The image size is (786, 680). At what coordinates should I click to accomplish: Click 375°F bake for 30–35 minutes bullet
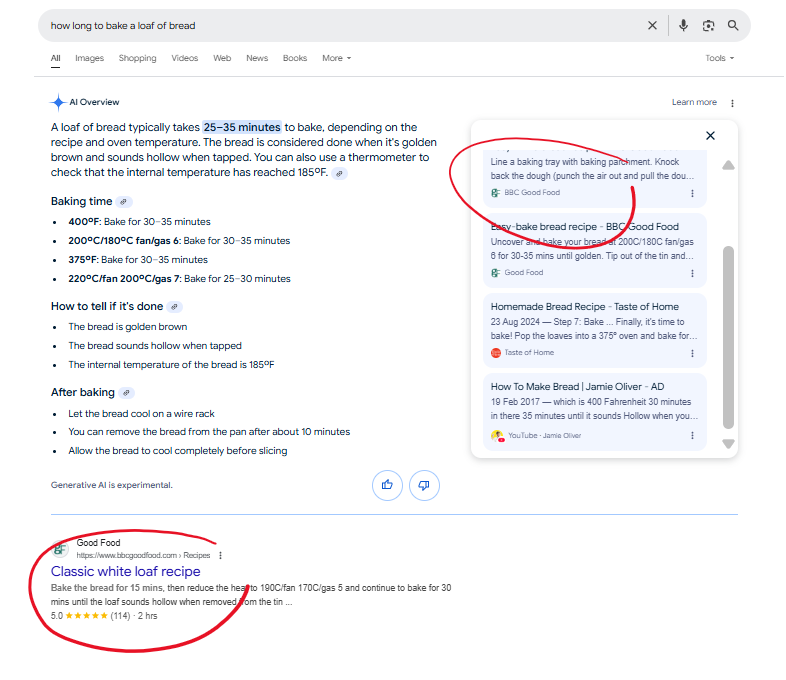138,260
